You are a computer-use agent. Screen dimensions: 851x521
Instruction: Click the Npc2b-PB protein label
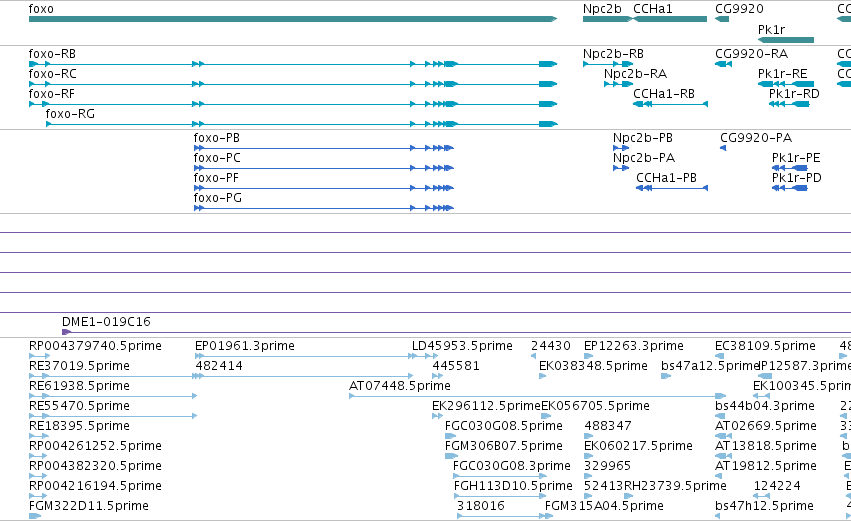643,138
